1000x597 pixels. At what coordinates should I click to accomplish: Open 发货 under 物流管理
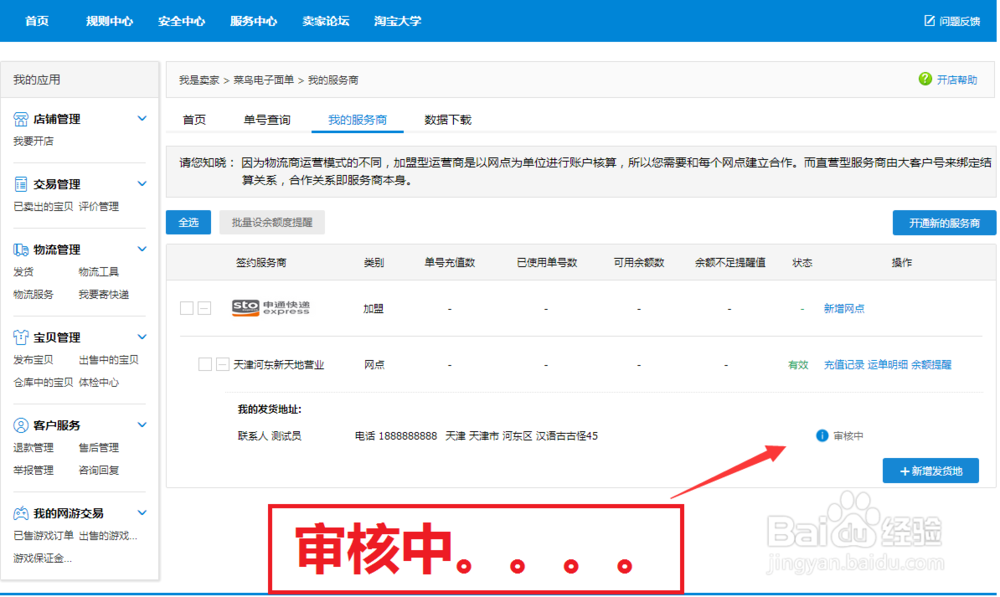(x=23, y=272)
